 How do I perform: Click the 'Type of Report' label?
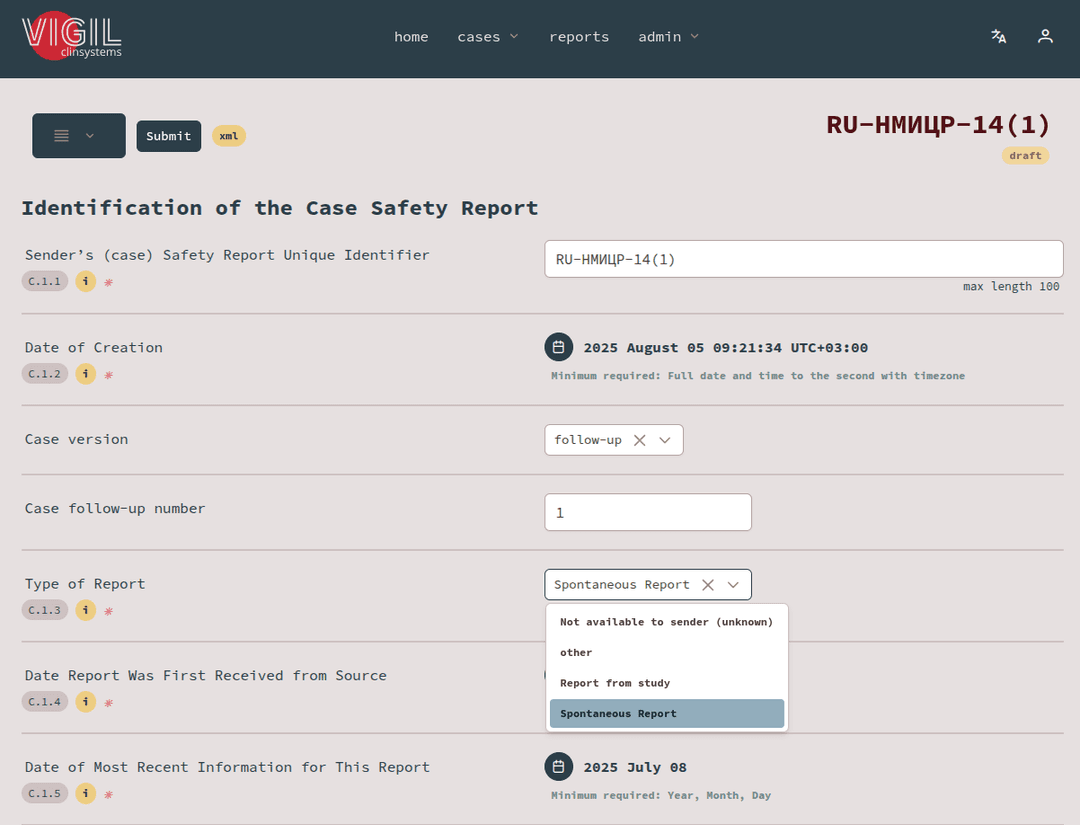coord(85,584)
